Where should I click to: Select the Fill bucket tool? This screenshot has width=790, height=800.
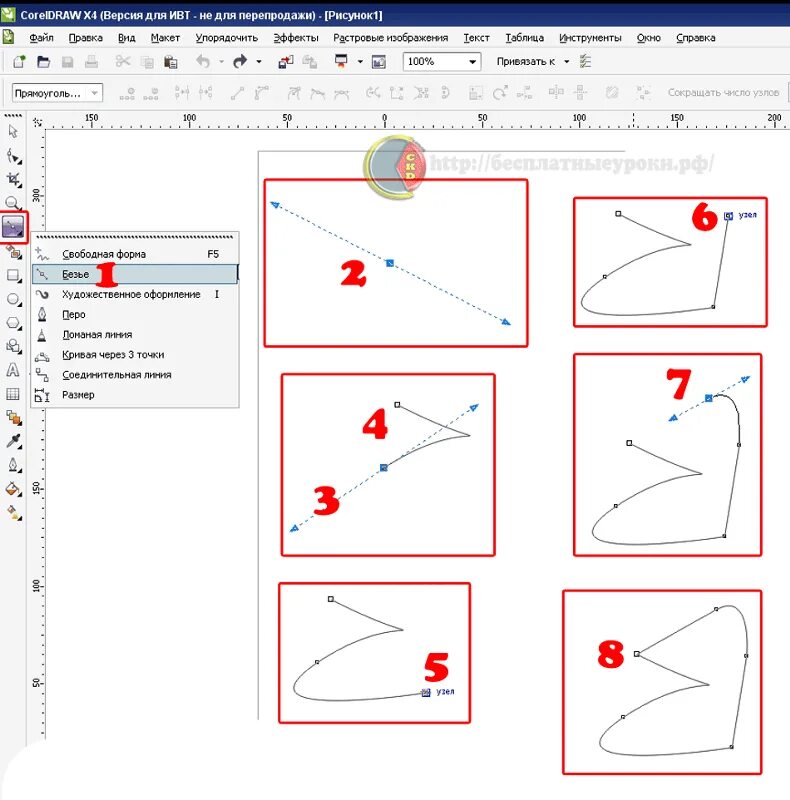point(13,489)
